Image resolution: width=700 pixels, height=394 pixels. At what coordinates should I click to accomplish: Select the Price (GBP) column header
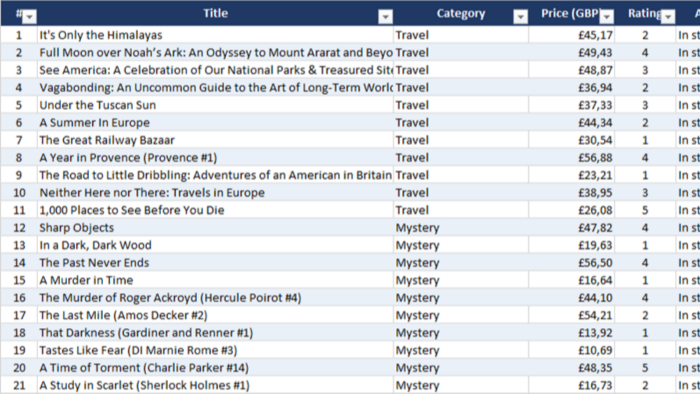[571, 13]
